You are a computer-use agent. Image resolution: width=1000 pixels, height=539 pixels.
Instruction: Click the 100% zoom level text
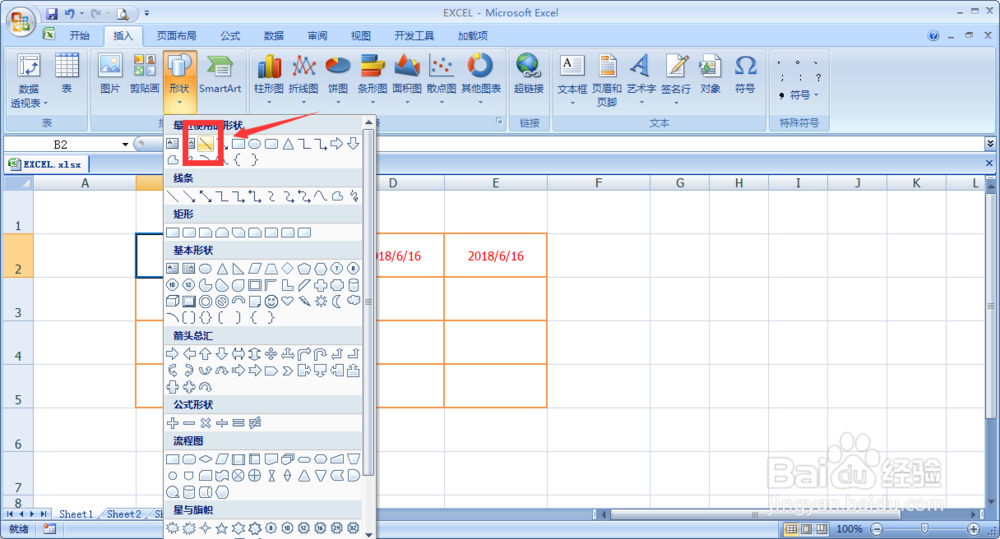click(849, 529)
